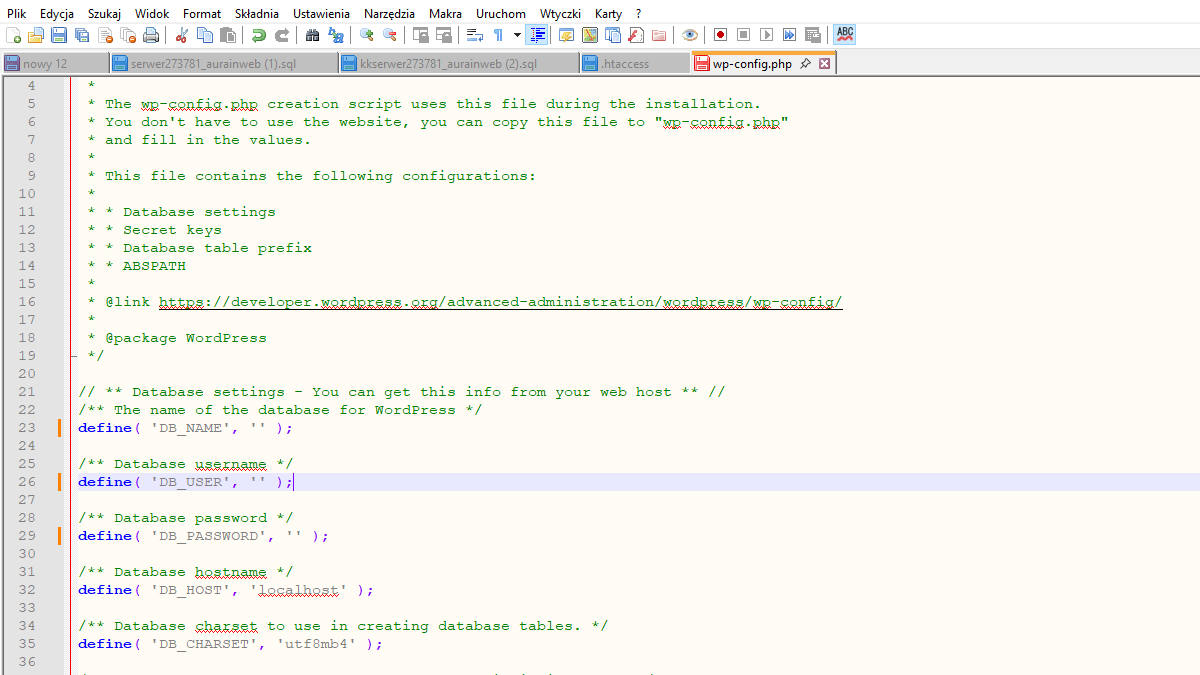Click the developer.wordpress.org wp-config link
Image resolution: width=1200 pixels, height=675 pixels.
click(500, 302)
